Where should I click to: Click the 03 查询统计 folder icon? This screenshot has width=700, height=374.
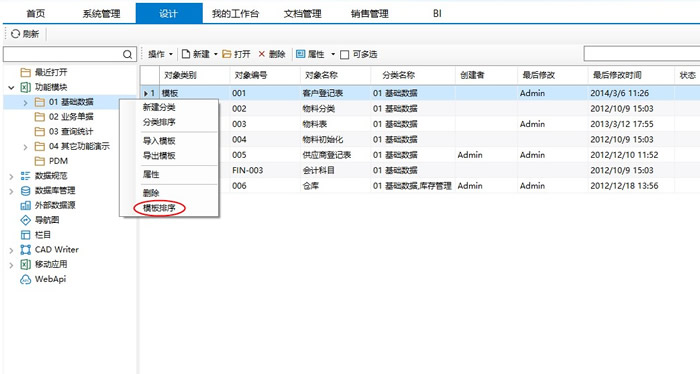[x=40, y=132]
